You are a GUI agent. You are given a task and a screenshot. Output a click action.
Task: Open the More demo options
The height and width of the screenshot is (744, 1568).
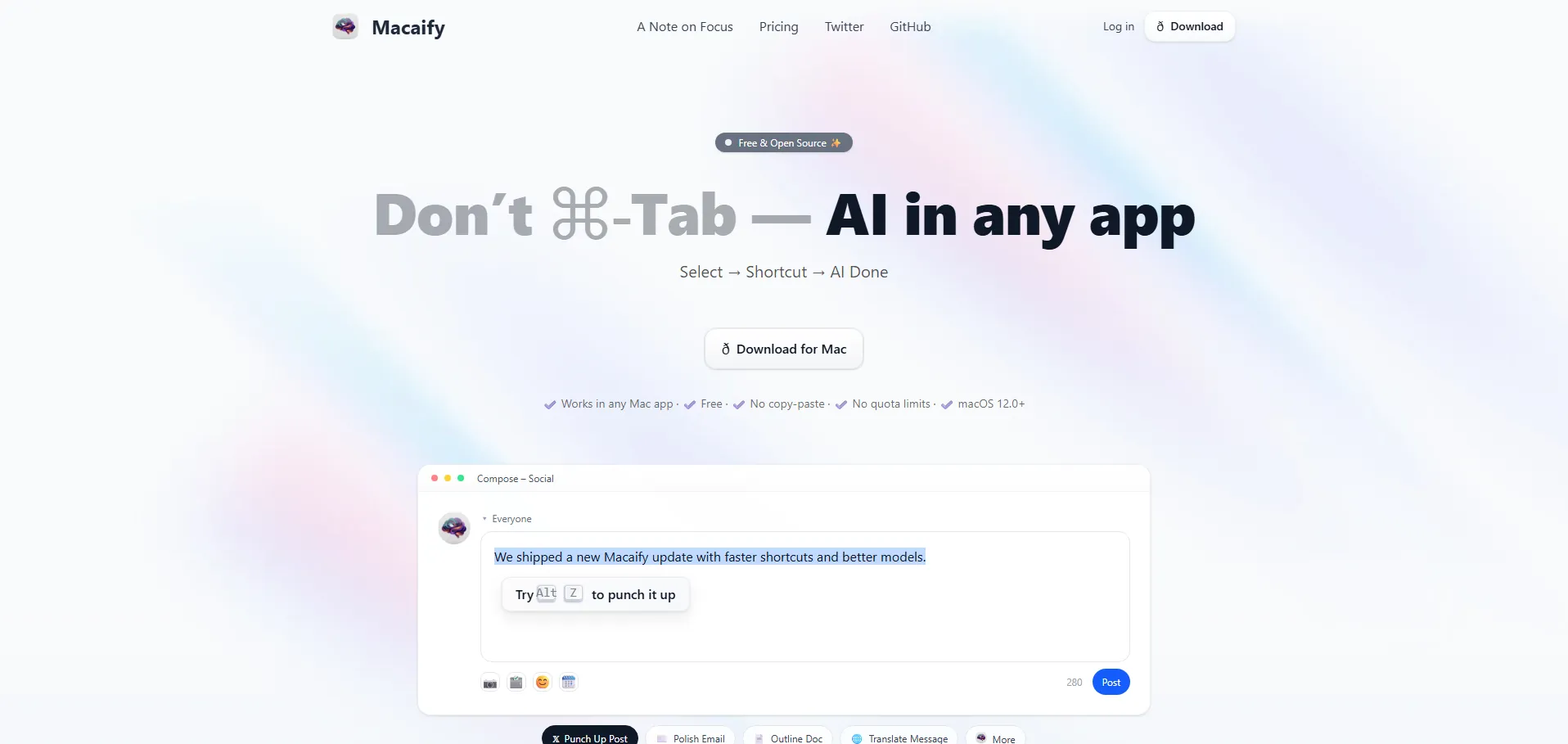[x=995, y=737]
